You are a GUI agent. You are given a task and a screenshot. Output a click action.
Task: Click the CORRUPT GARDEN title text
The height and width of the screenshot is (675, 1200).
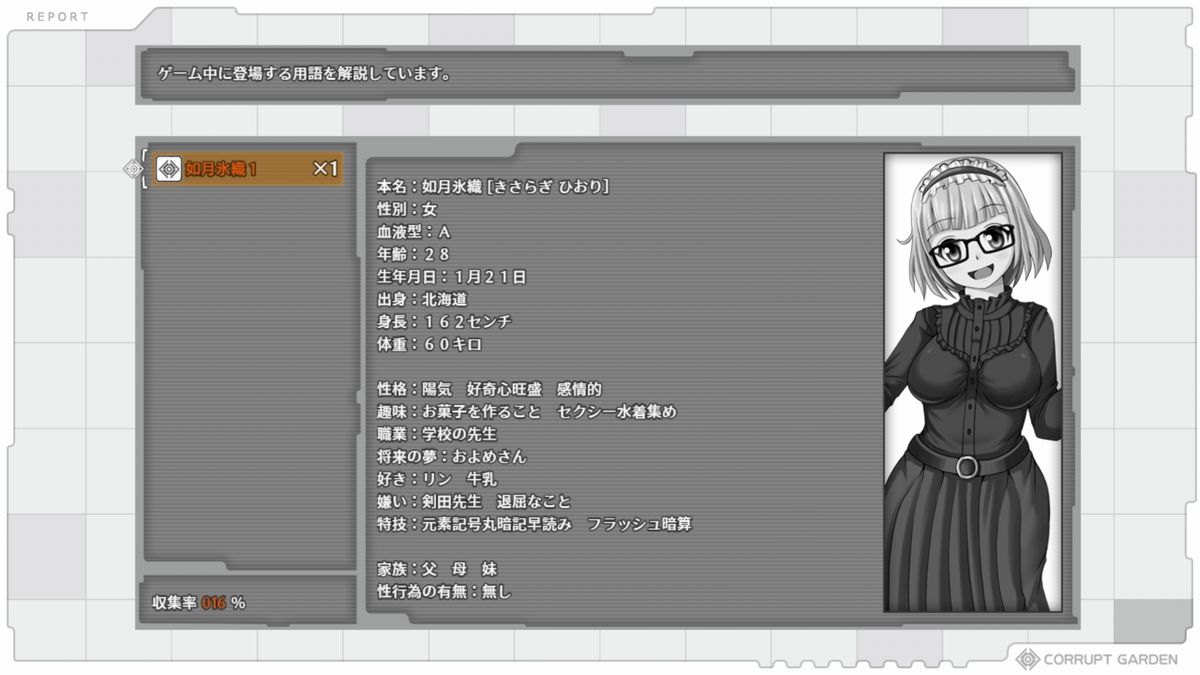[x=1110, y=660]
